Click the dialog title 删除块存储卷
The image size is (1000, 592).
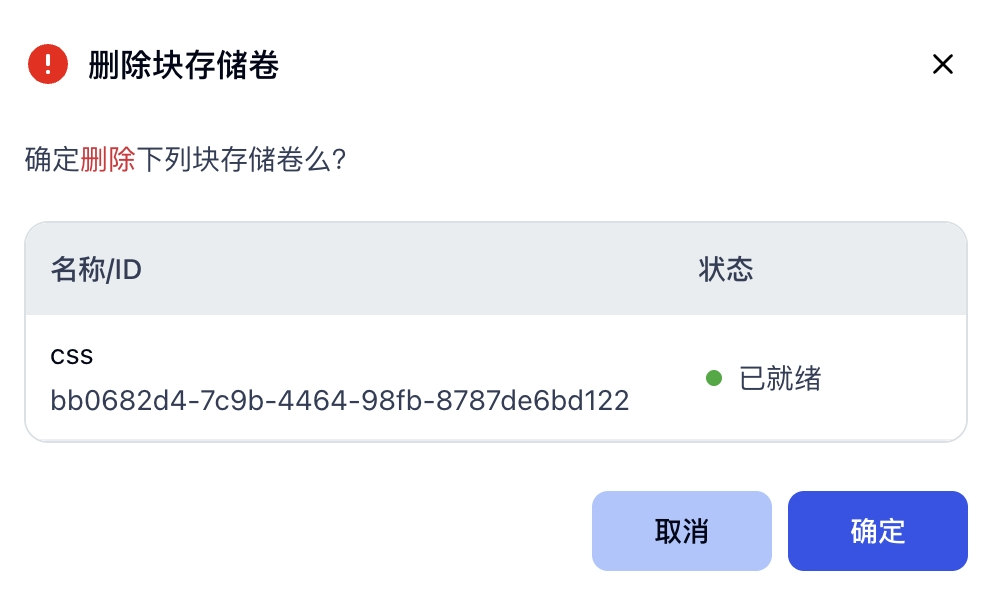183,66
